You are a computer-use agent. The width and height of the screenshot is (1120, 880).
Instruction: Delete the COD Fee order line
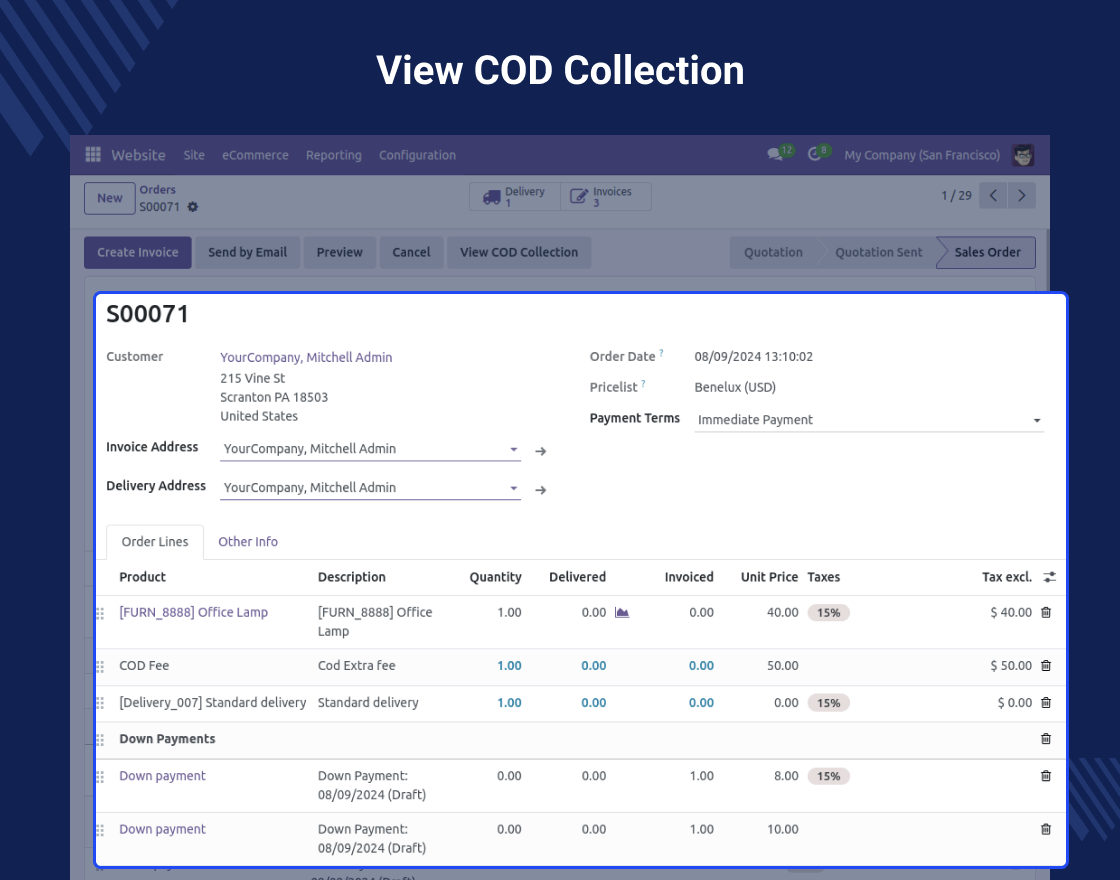point(1046,665)
